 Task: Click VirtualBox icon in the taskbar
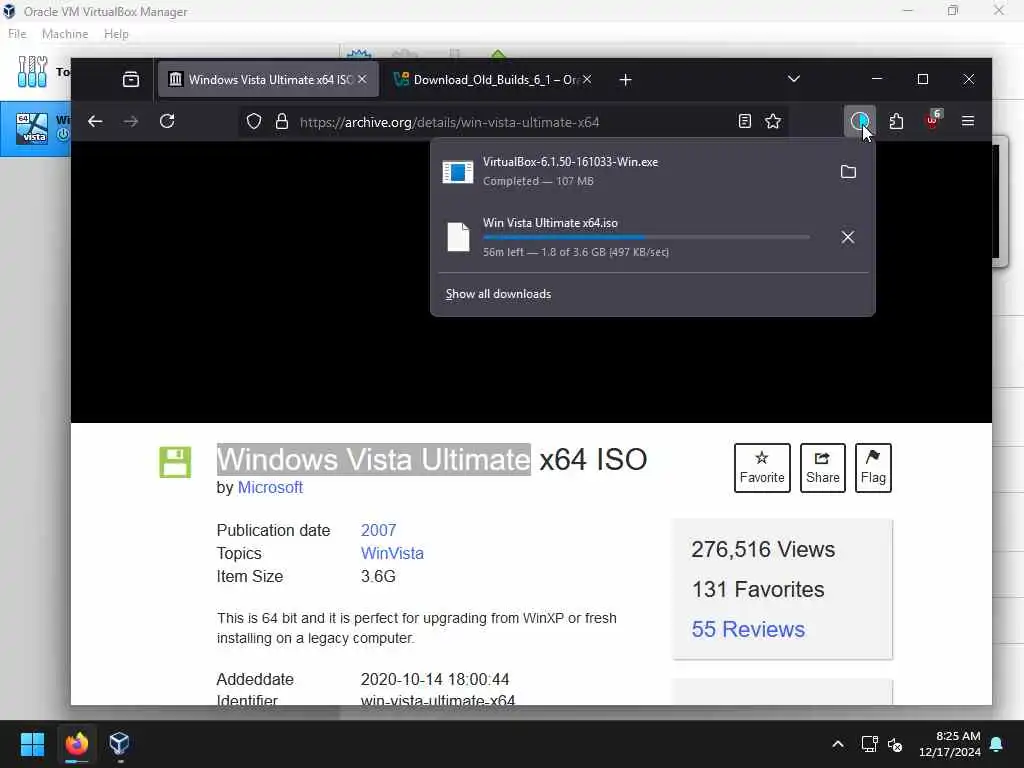119,744
